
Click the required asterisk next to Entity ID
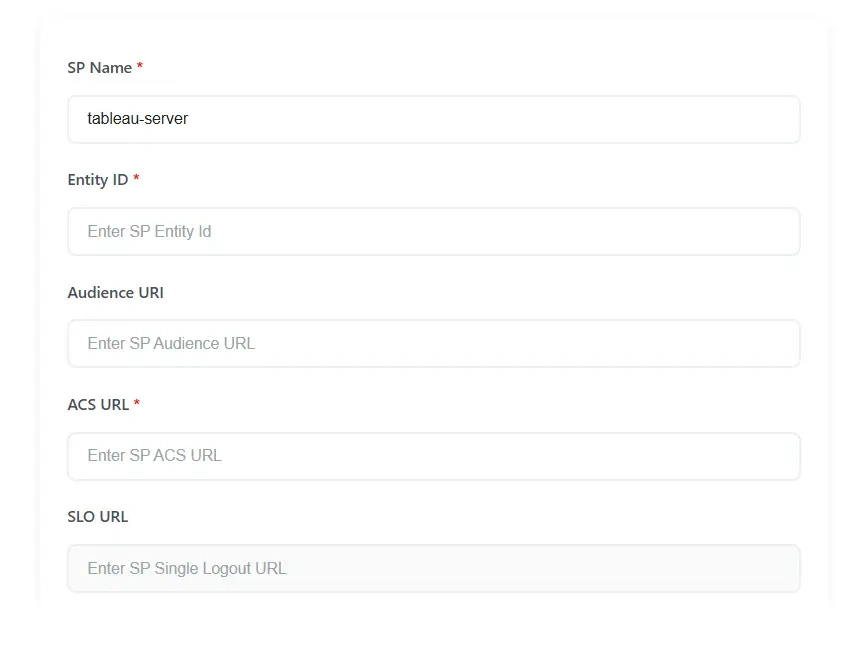coord(134,178)
